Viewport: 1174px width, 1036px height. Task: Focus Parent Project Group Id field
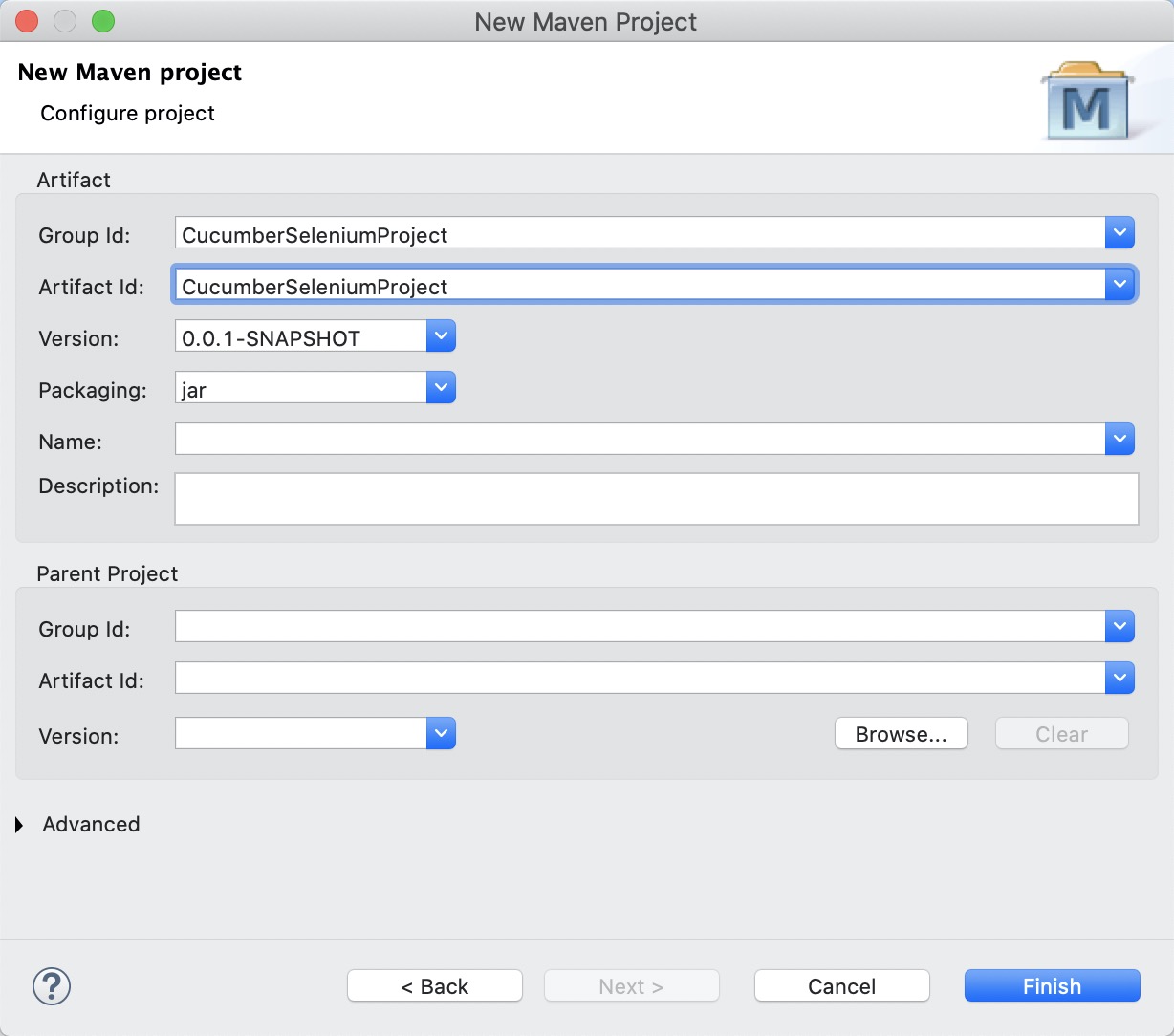pyautogui.click(x=640, y=626)
